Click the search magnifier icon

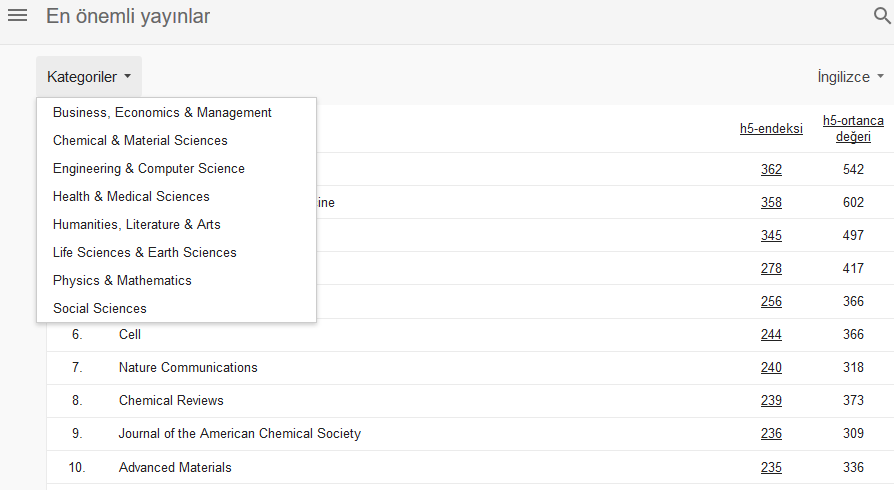click(881, 17)
